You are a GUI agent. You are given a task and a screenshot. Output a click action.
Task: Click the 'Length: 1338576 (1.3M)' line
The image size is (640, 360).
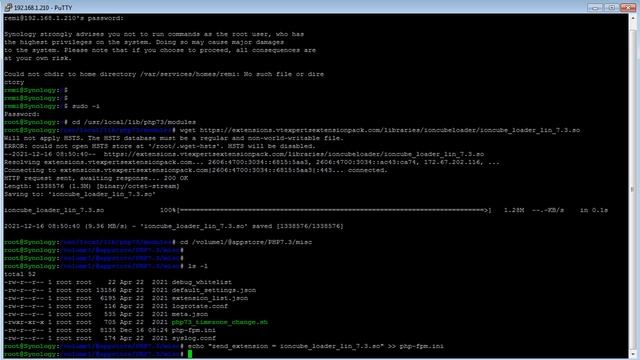click(92, 186)
